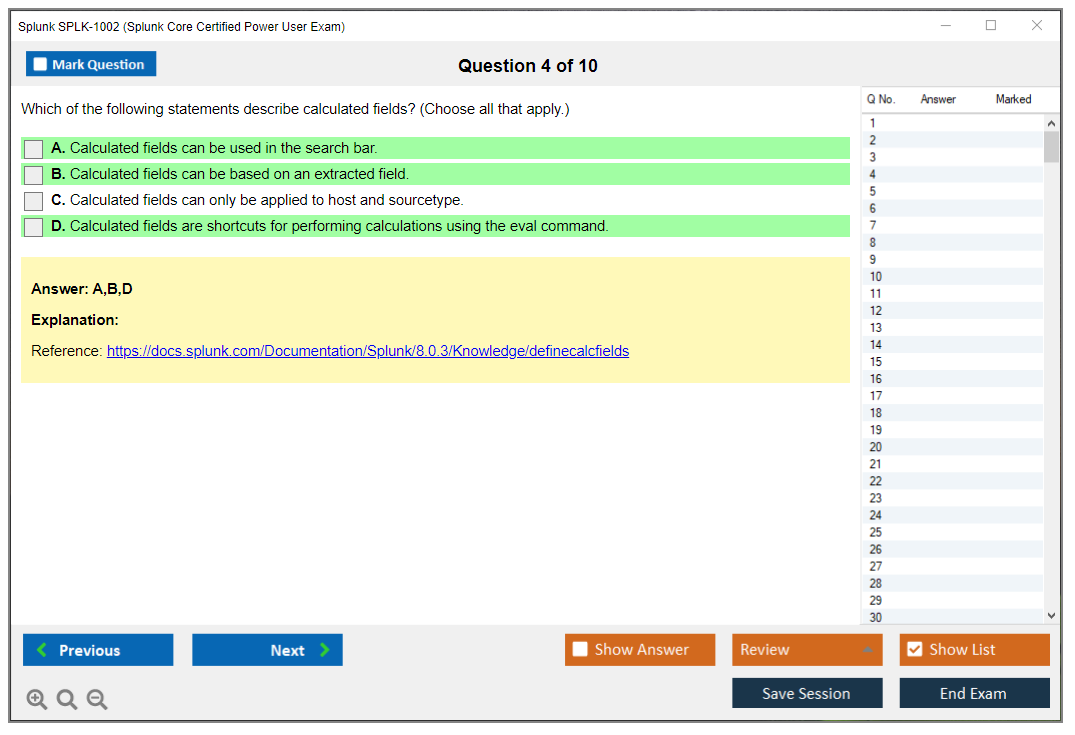Tick the Mark Question checkbox
1075x735 pixels.
[x=40, y=64]
